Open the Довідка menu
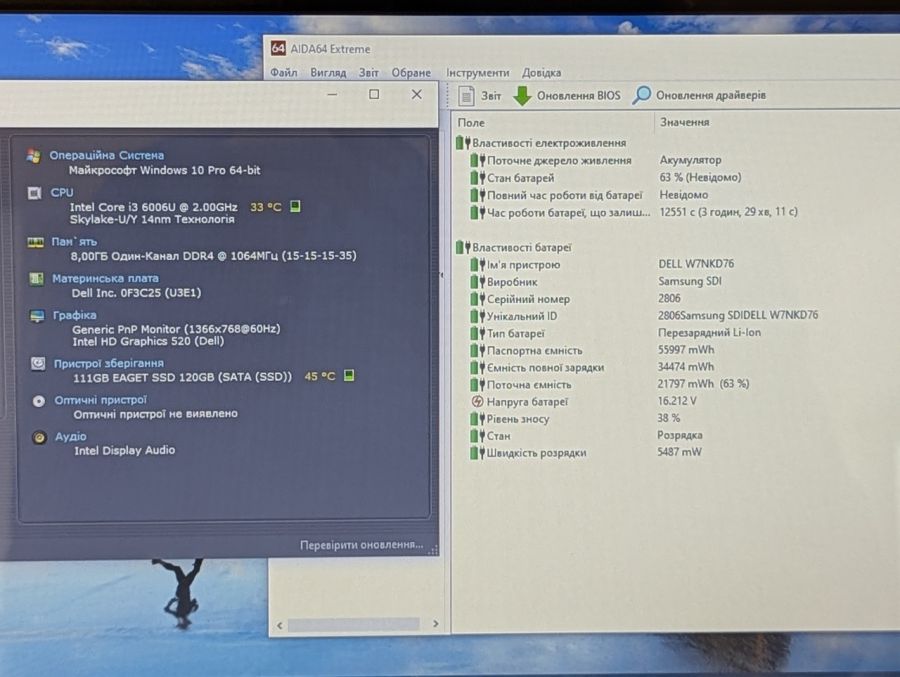Viewport: 900px width, 677px height. point(541,73)
